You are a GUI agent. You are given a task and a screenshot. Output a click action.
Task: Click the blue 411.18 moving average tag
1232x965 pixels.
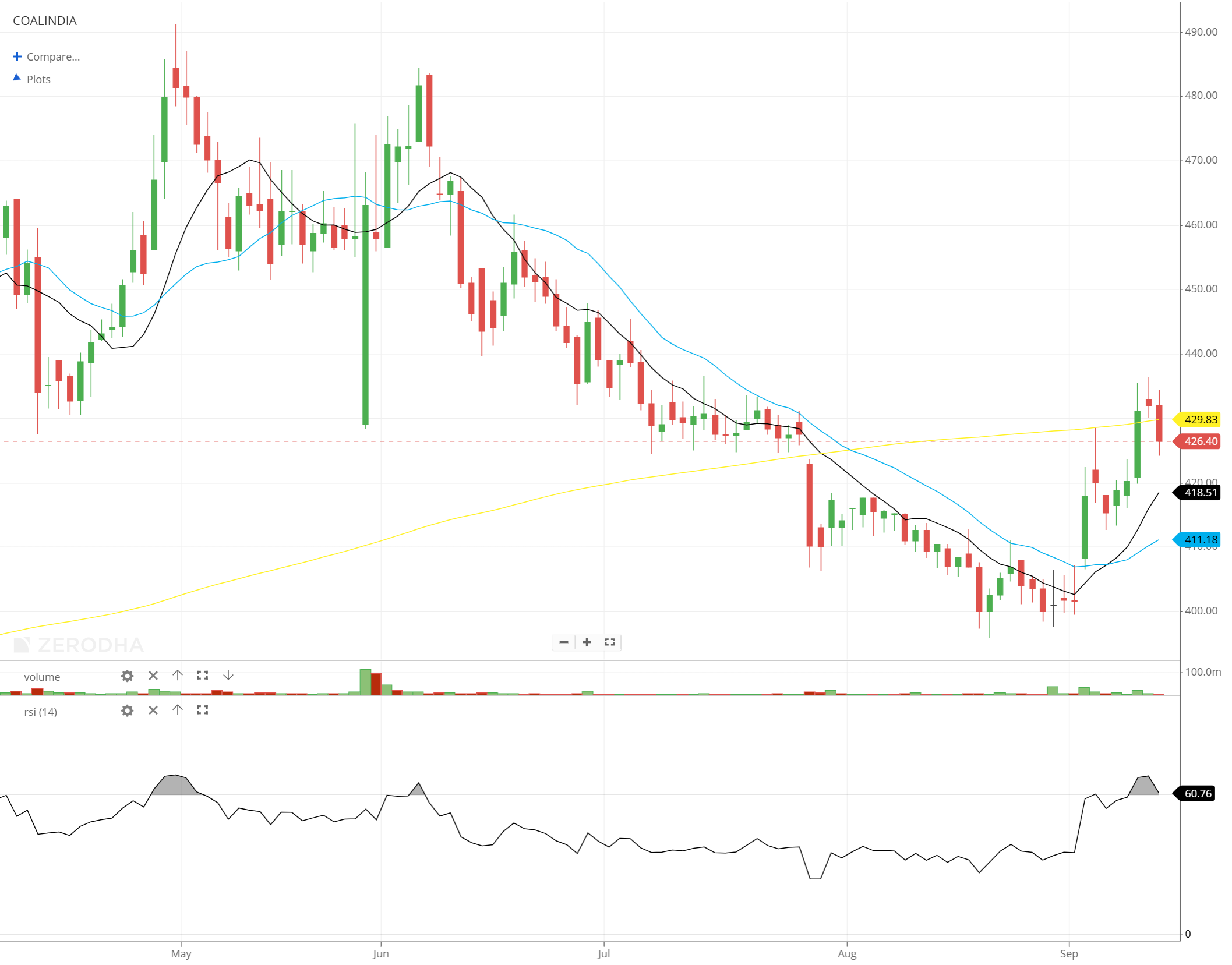[x=1197, y=540]
